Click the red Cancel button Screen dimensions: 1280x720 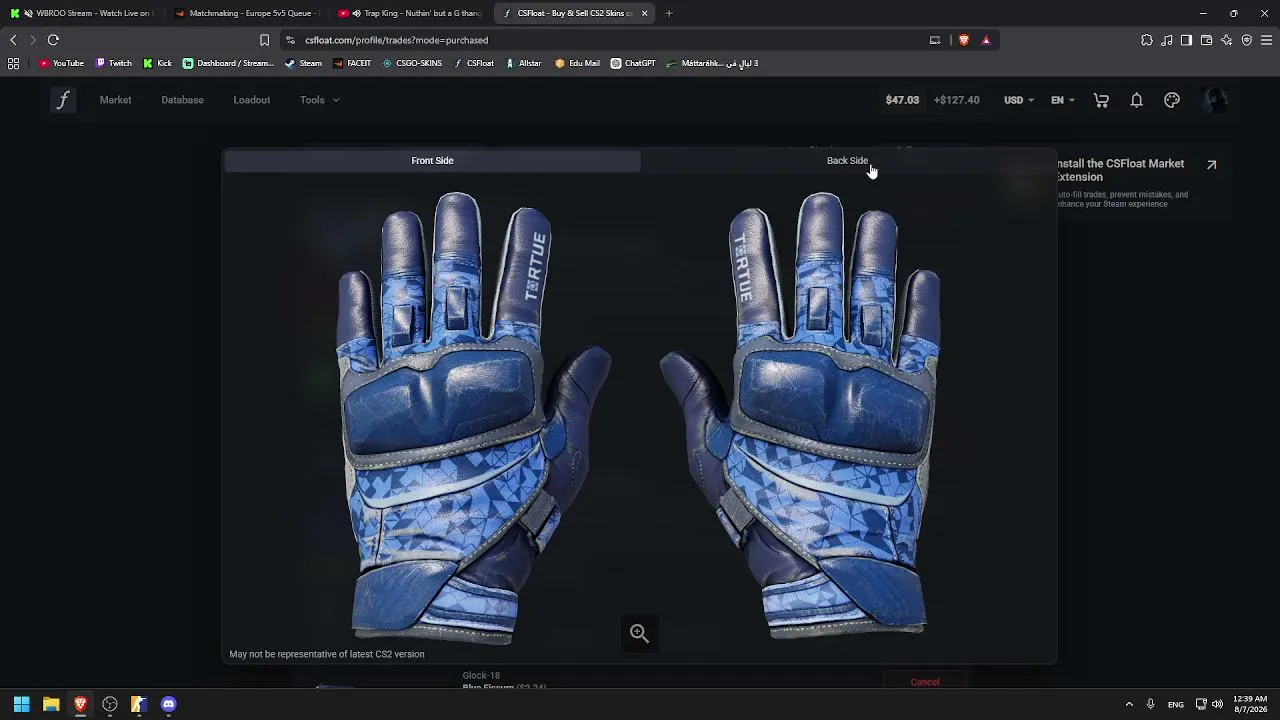coord(925,682)
